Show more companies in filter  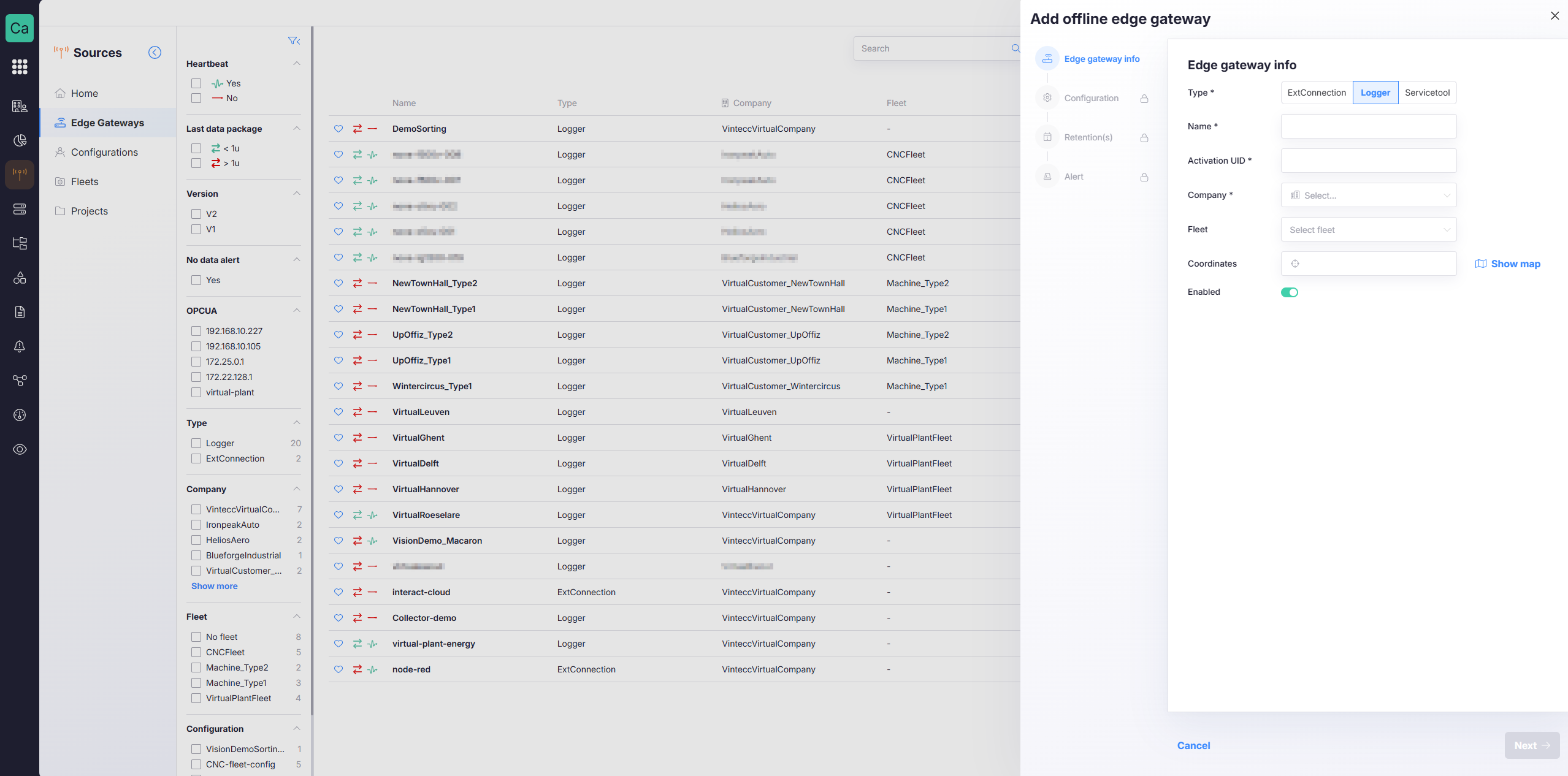214,586
